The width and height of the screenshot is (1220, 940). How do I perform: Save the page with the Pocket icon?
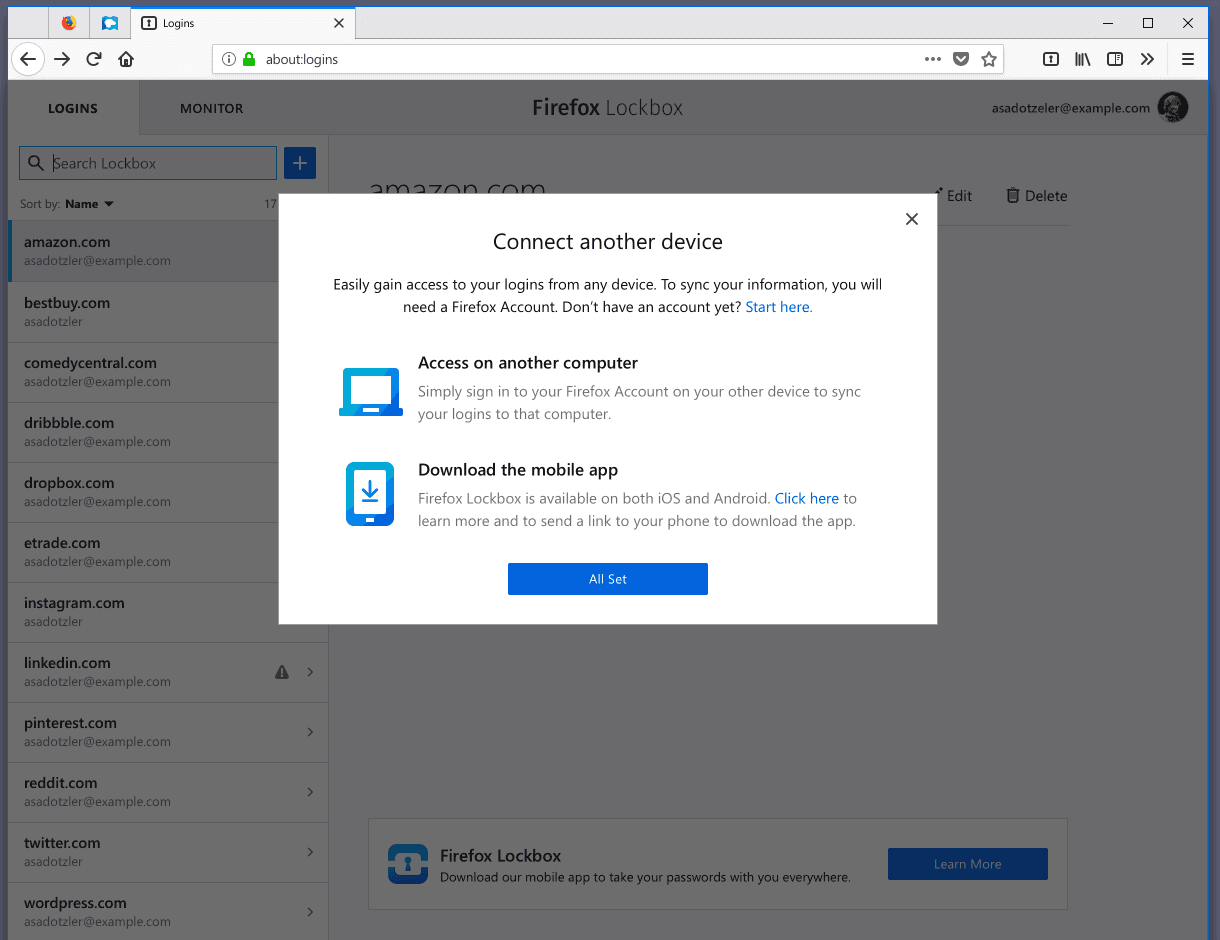[x=961, y=59]
